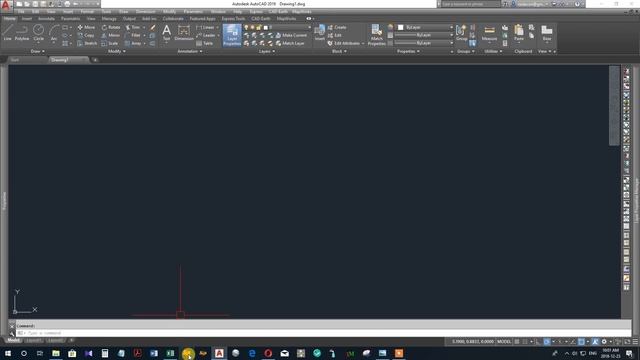This screenshot has height=360, width=640.
Task: Select the Line tool
Action: (x=7, y=33)
